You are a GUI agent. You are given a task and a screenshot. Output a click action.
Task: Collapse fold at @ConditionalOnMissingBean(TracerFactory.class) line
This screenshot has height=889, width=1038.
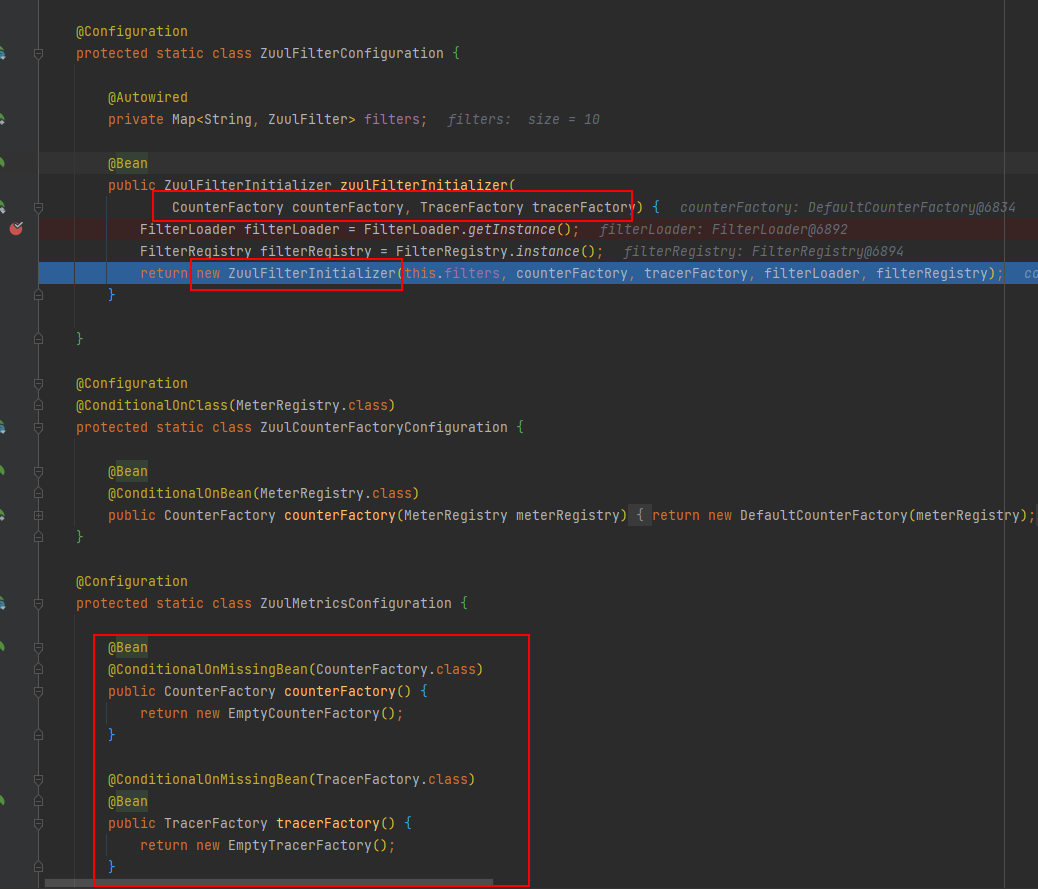tap(38, 780)
